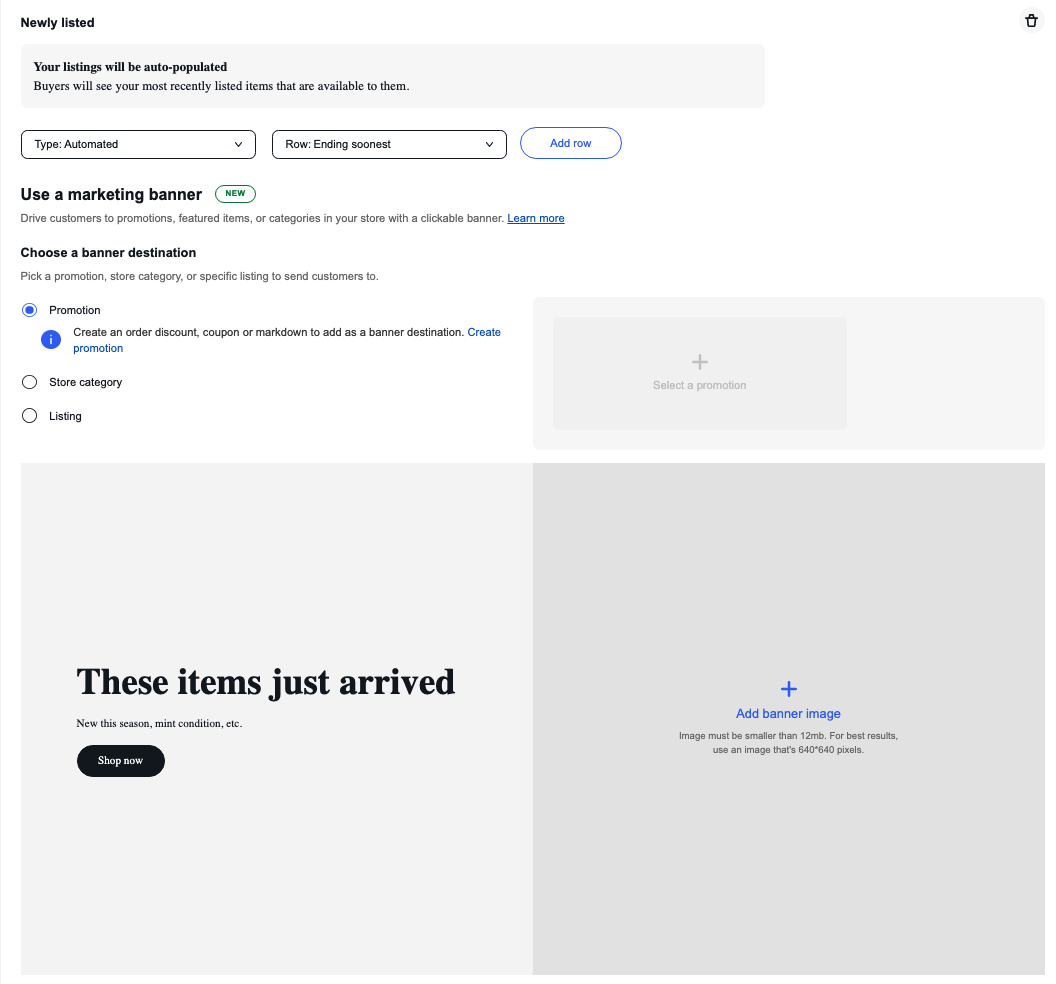Click the Shop now button in banner preview
This screenshot has width=1056, height=984.
120,761
